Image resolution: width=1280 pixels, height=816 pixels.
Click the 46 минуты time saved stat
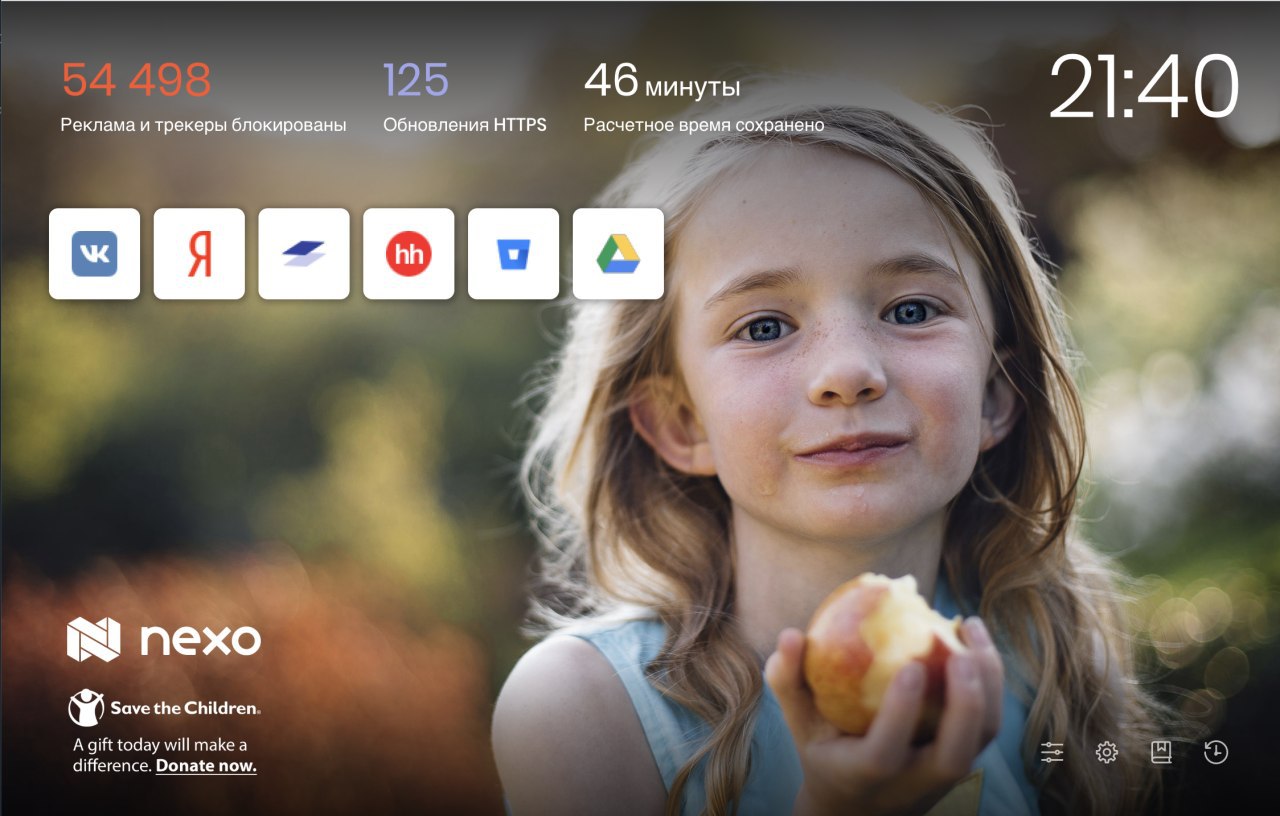(x=662, y=82)
